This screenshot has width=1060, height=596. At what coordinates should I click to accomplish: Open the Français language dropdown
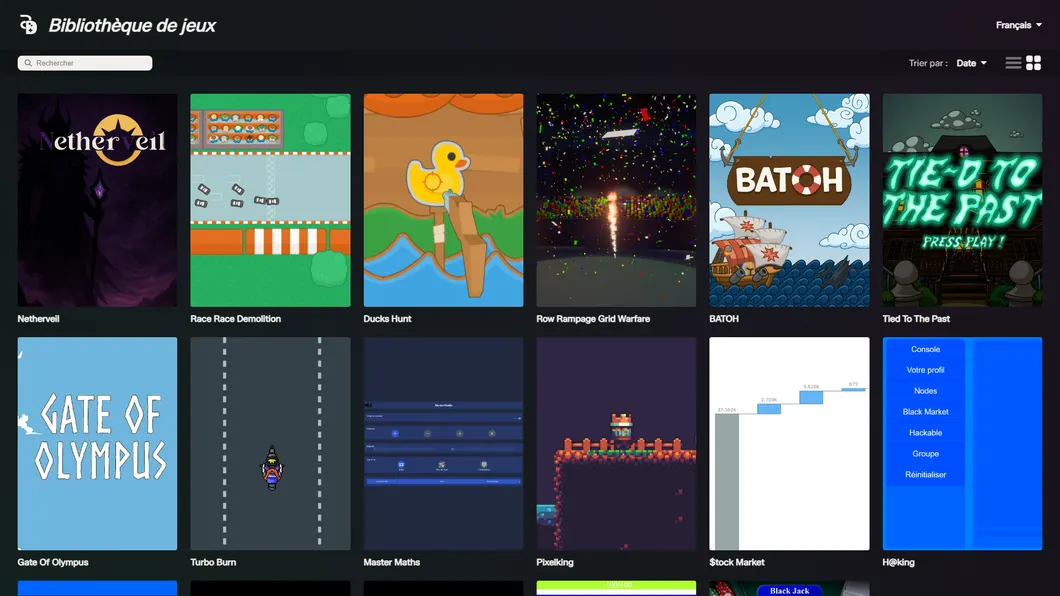[x=1018, y=25]
